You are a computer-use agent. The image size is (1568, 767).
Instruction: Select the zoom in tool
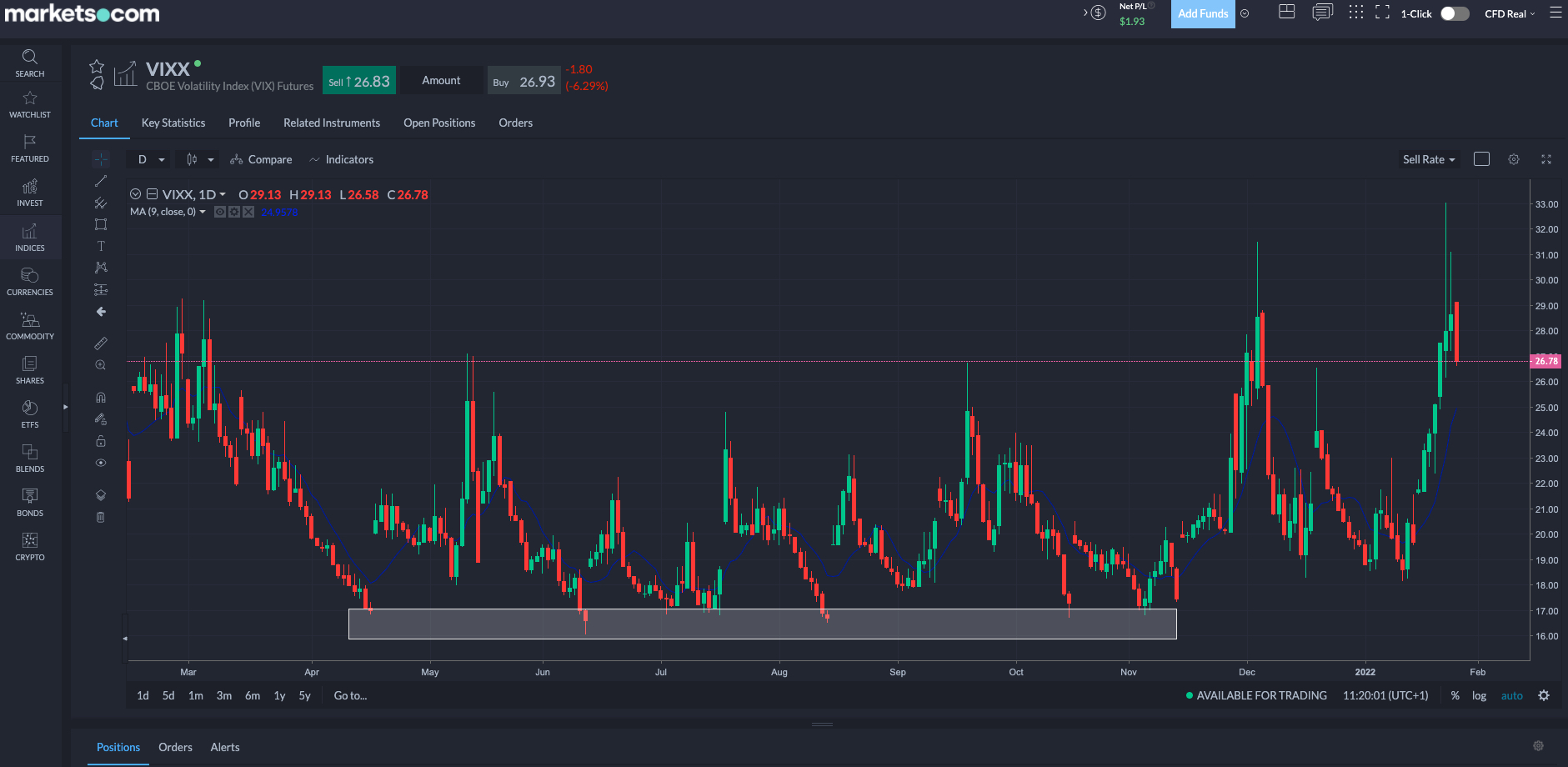click(101, 365)
